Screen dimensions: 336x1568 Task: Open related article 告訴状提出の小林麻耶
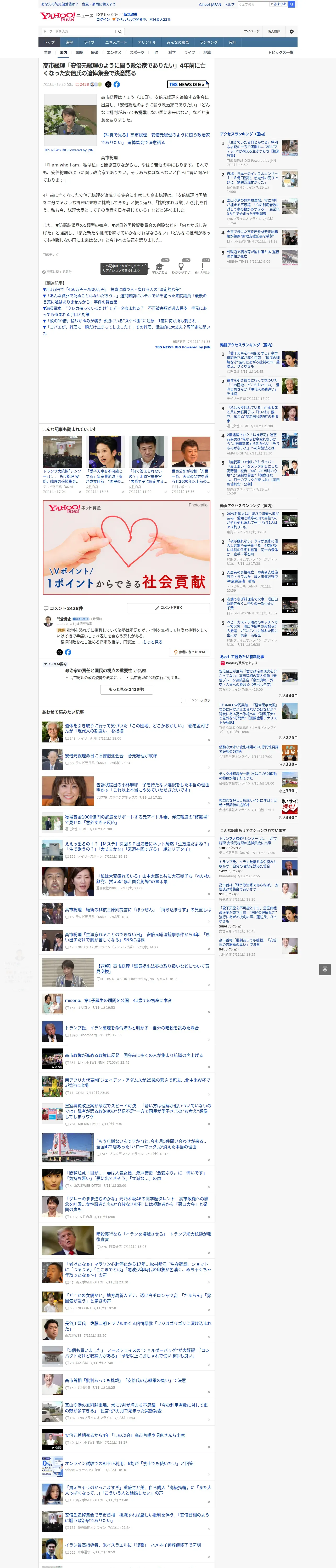tap(153, 787)
